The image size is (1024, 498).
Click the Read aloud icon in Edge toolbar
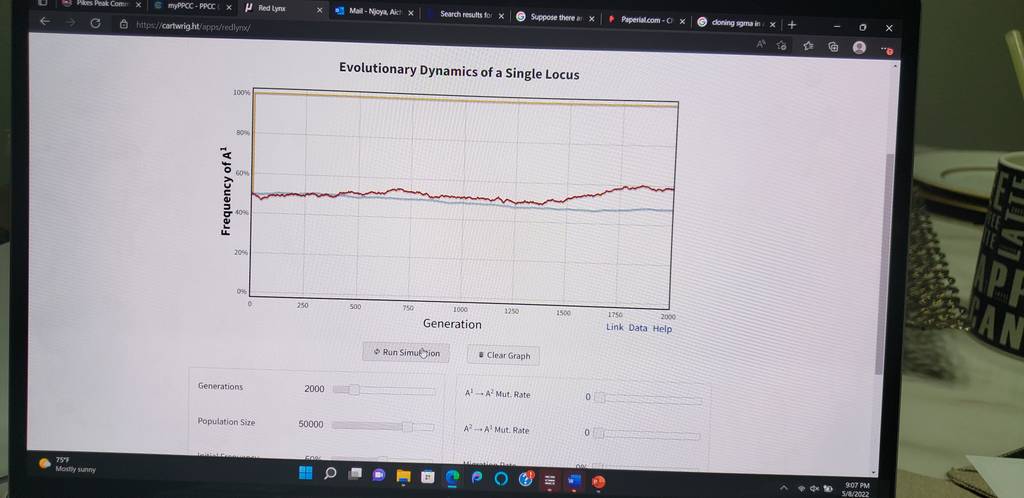click(761, 44)
